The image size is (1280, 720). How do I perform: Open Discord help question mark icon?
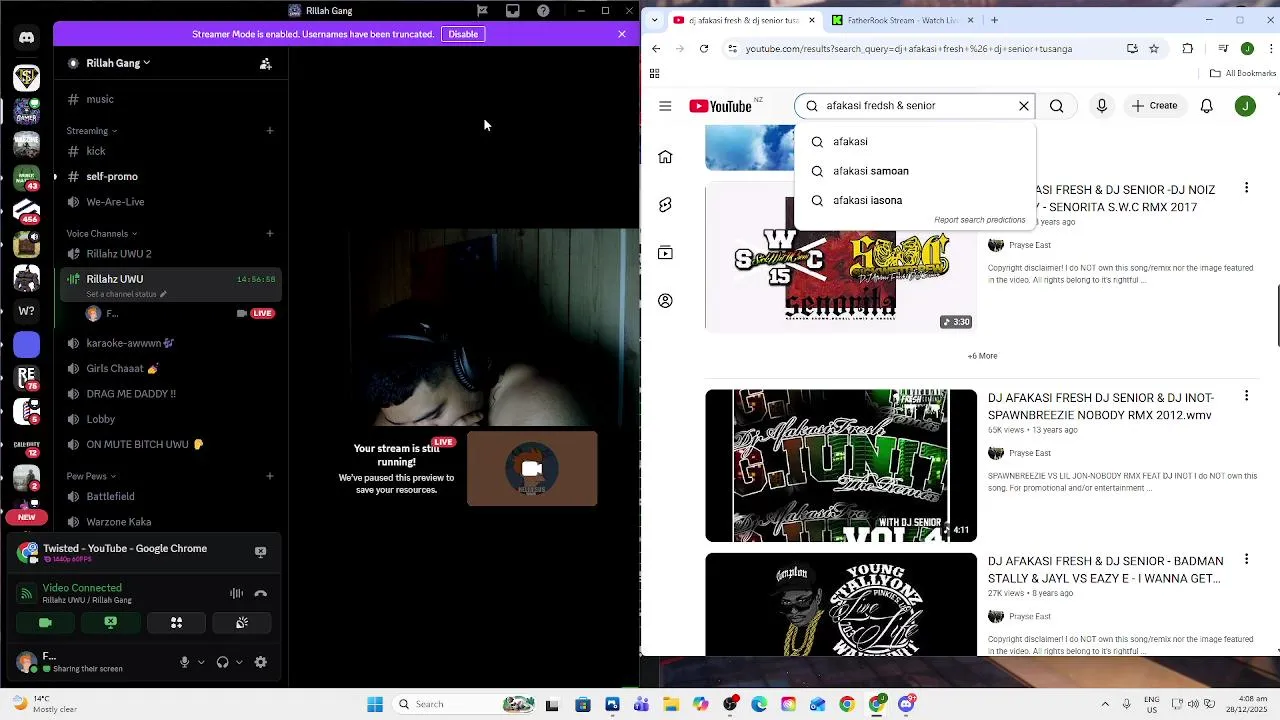coord(543,11)
